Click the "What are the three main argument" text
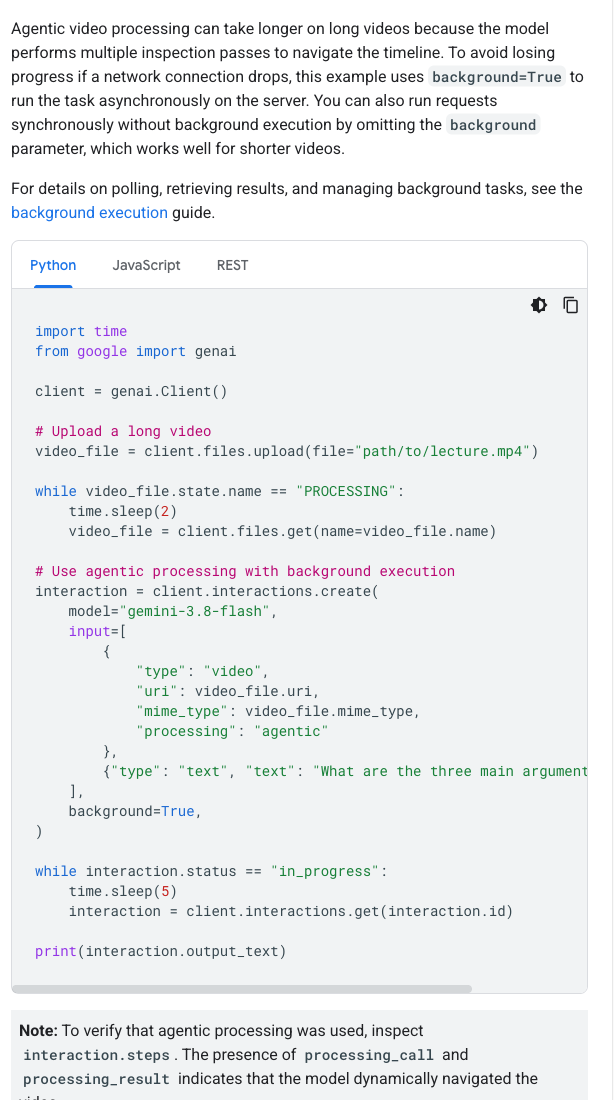614x1100 pixels. click(x=450, y=772)
